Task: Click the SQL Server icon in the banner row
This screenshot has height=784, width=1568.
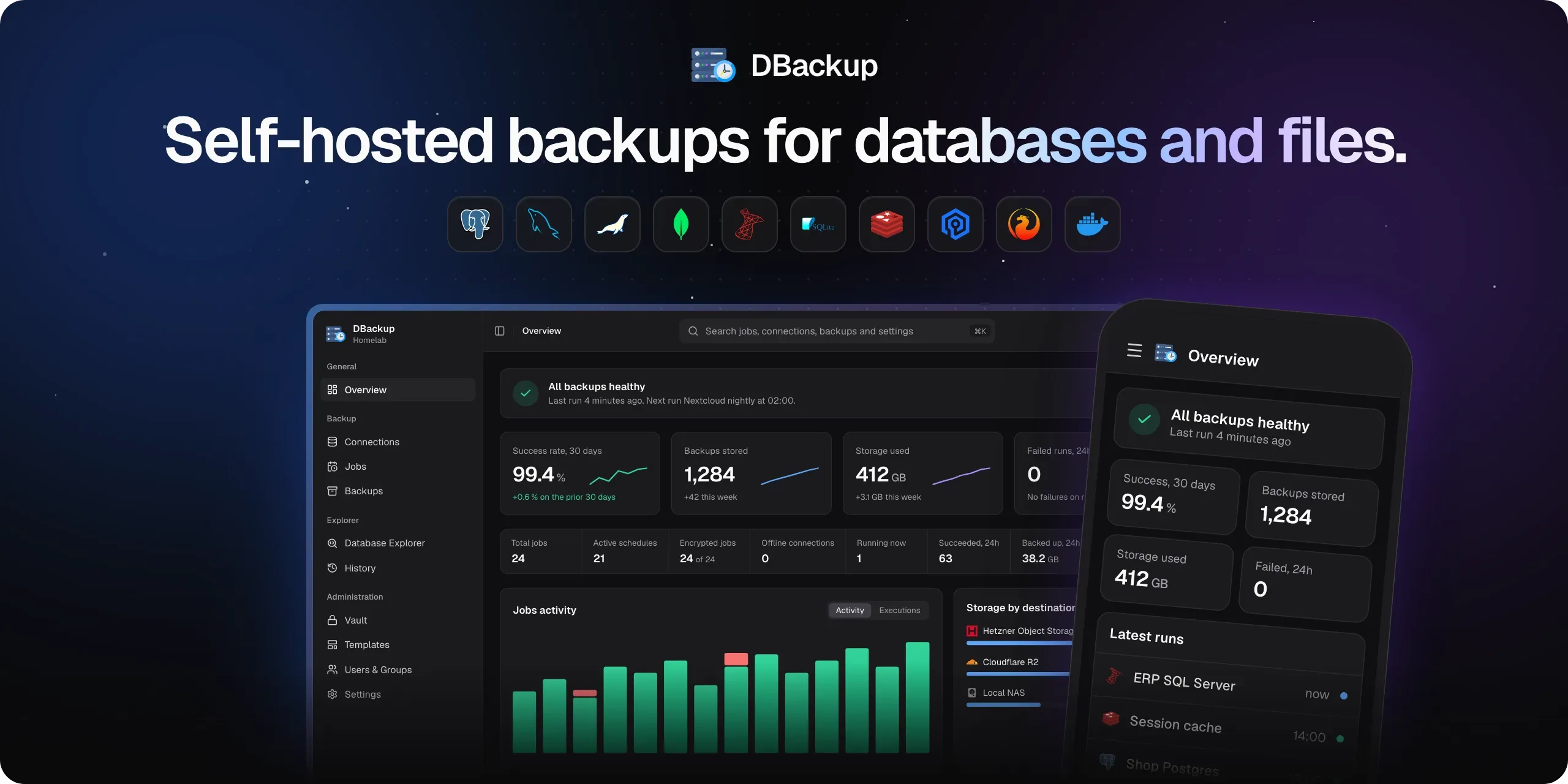Action: pyautogui.click(x=750, y=224)
